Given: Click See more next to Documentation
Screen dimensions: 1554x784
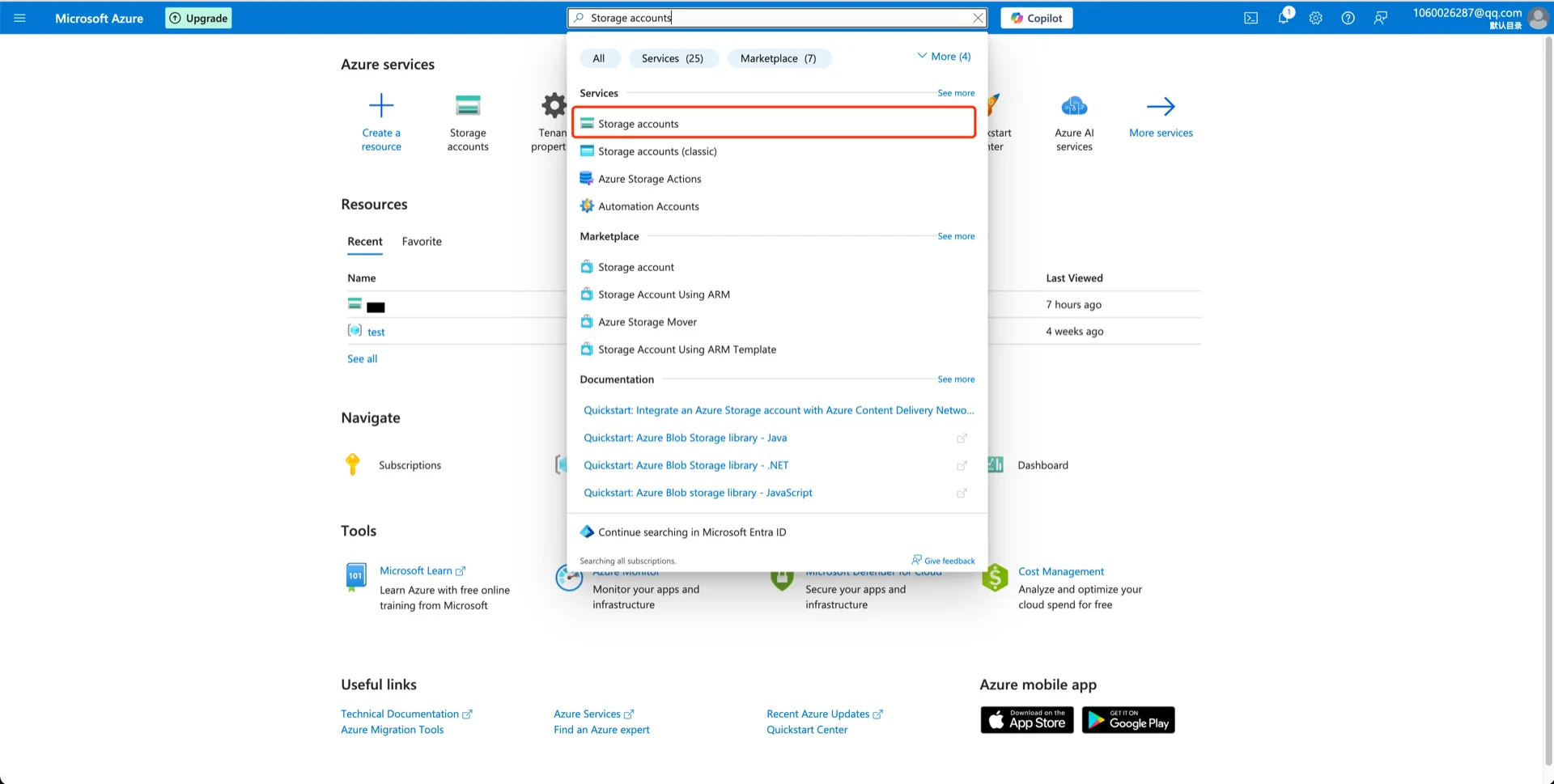Looking at the screenshot, I should (x=956, y=379).
